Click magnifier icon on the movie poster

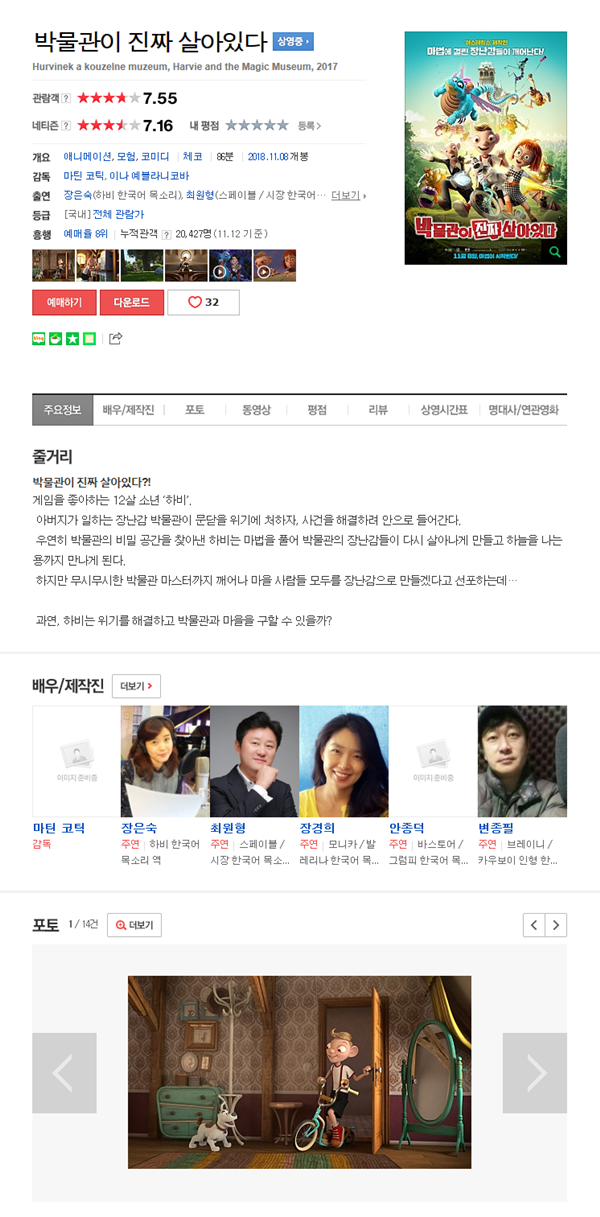(555, 253)
